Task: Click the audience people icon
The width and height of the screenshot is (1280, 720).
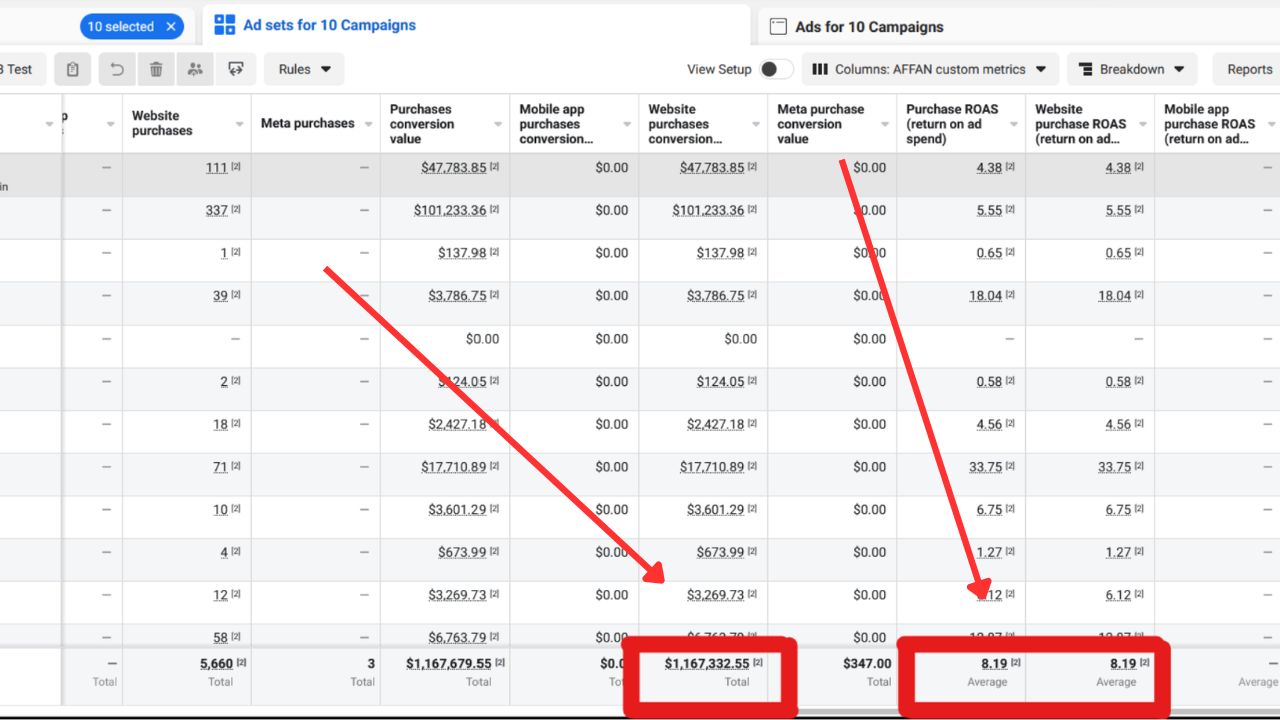Action: pos(195,69)
